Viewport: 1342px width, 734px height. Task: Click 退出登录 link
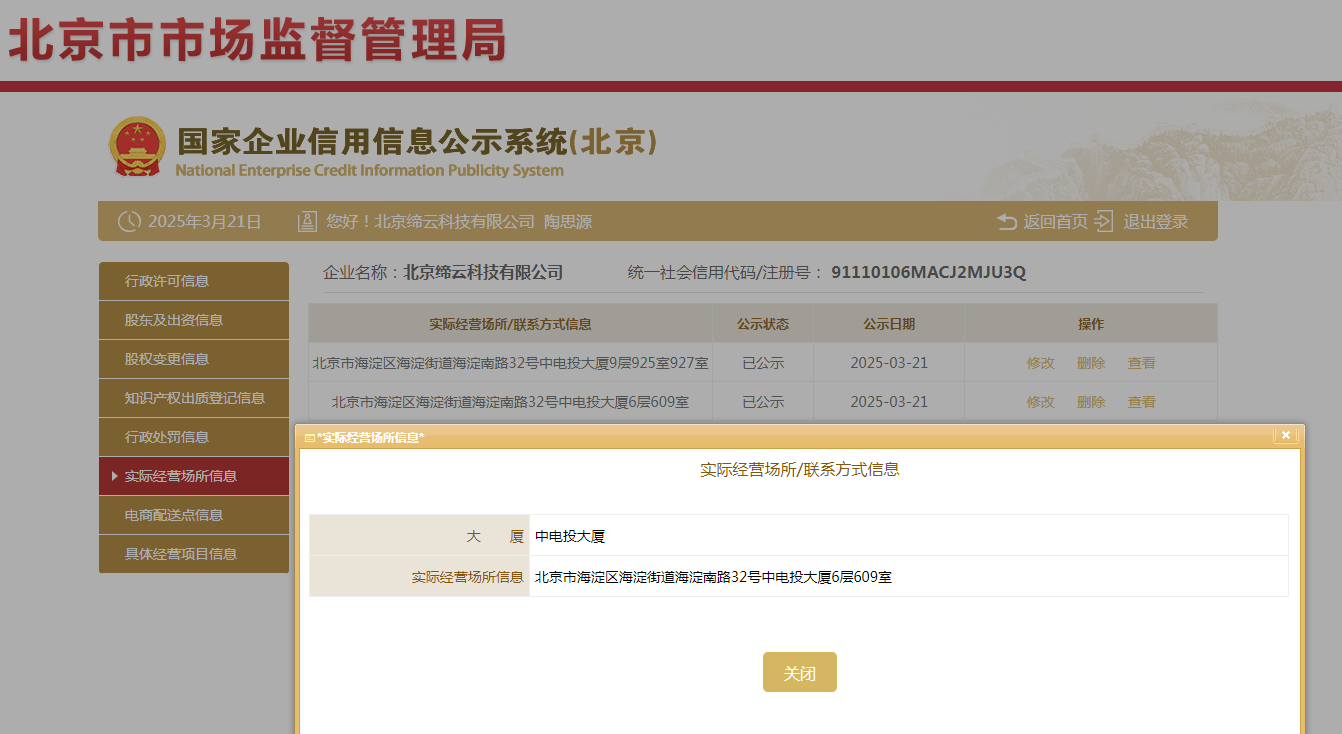pos(1155,222)
